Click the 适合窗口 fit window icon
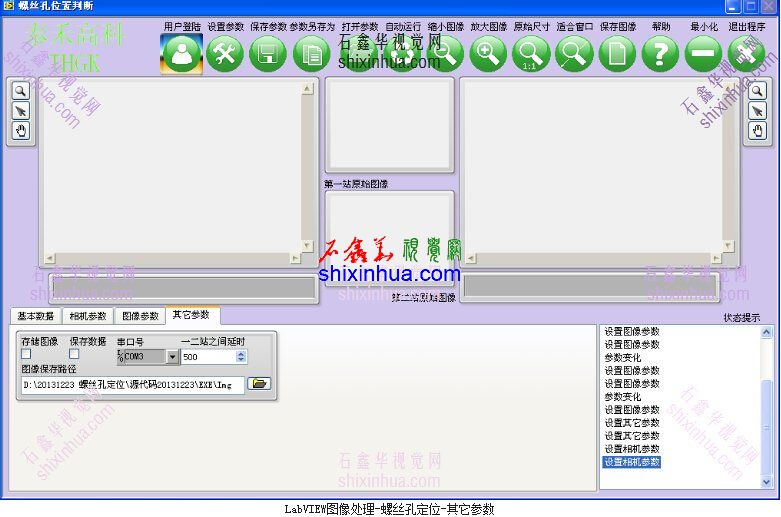 coord(574,54)
